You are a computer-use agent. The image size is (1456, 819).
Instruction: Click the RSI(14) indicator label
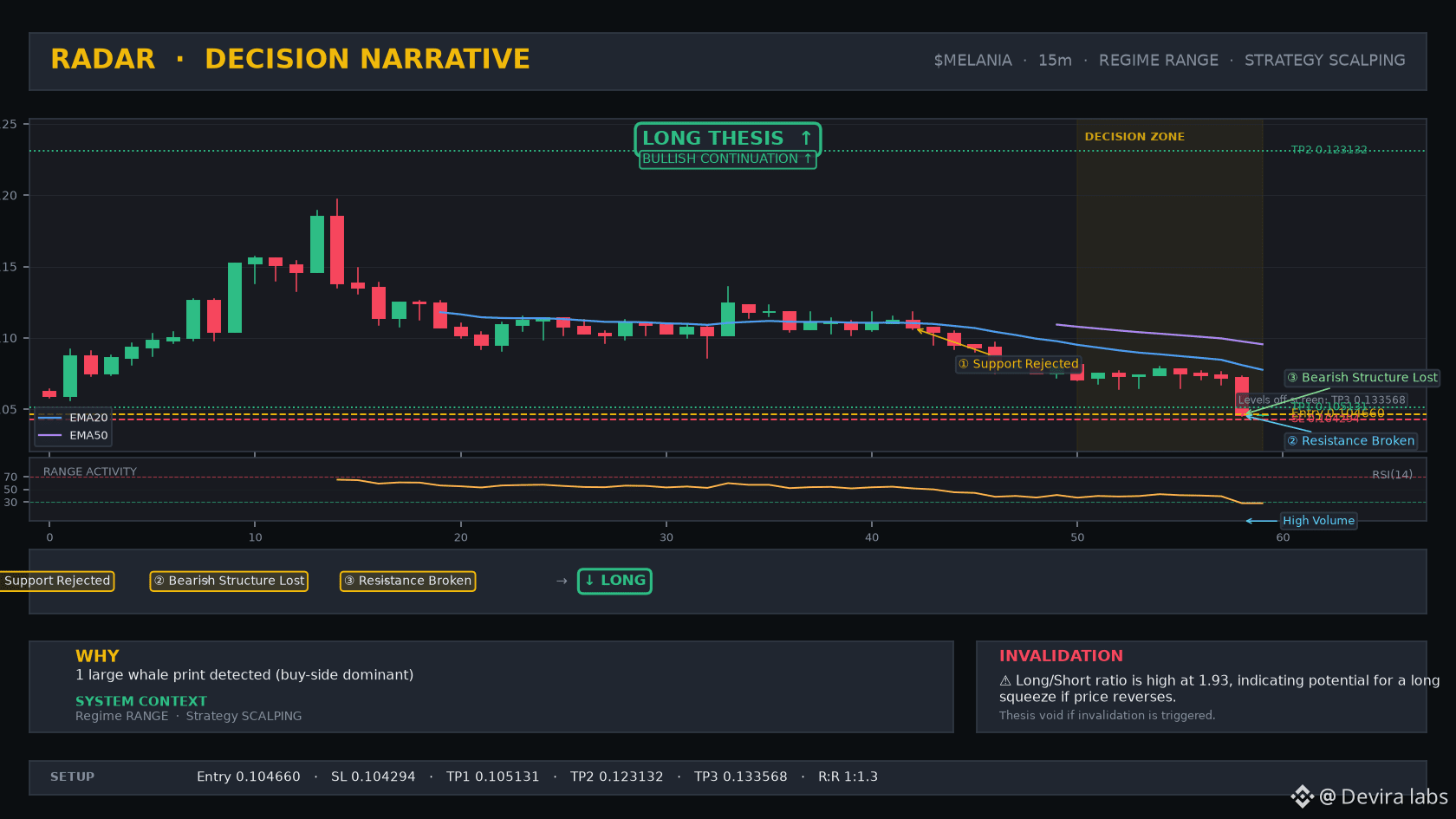(1392, 475)
